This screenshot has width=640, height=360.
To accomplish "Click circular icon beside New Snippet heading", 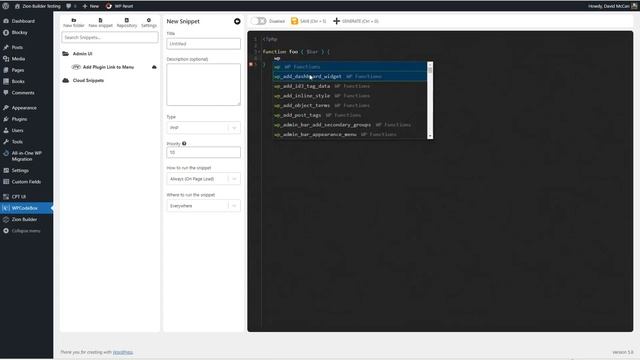I will pyautogui.click(x=237, y=21).
